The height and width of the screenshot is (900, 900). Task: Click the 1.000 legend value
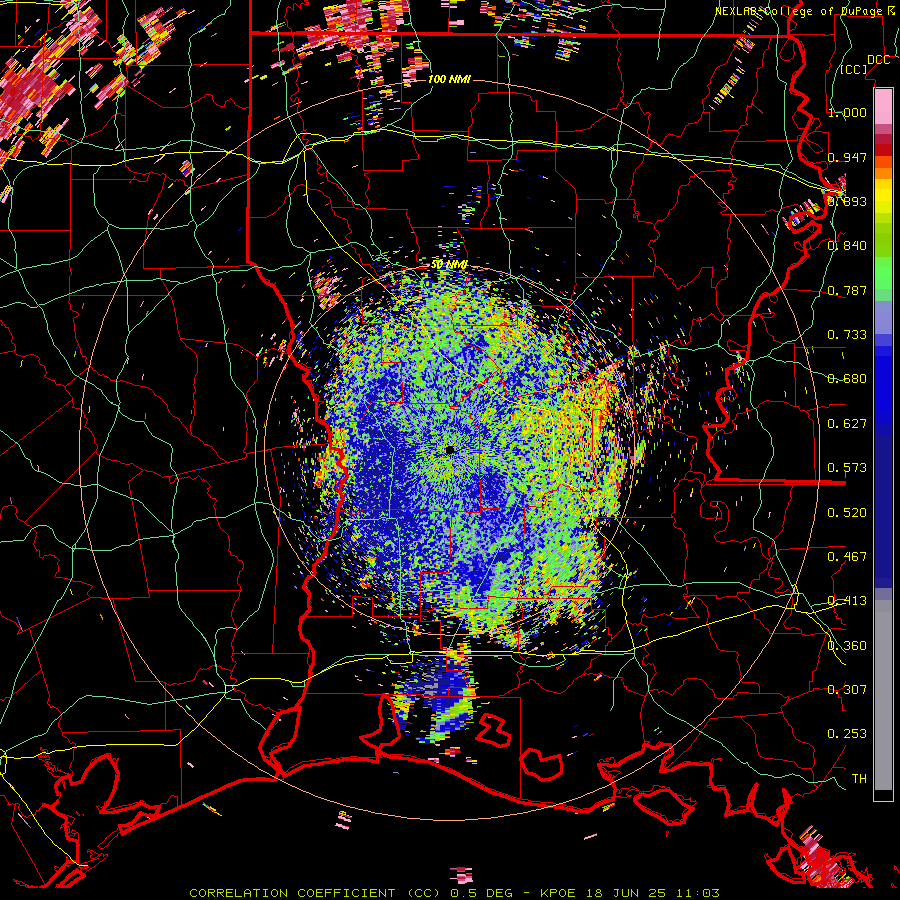pos(847,112)
